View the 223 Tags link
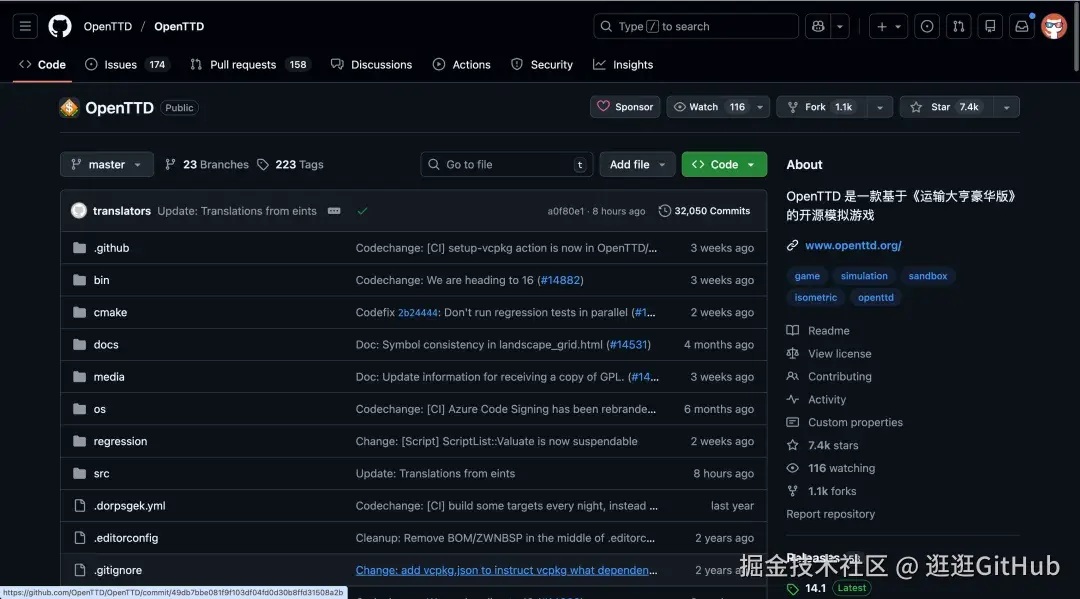The width and height of the screenshot is (1080, 599). (x=290, y=165)
